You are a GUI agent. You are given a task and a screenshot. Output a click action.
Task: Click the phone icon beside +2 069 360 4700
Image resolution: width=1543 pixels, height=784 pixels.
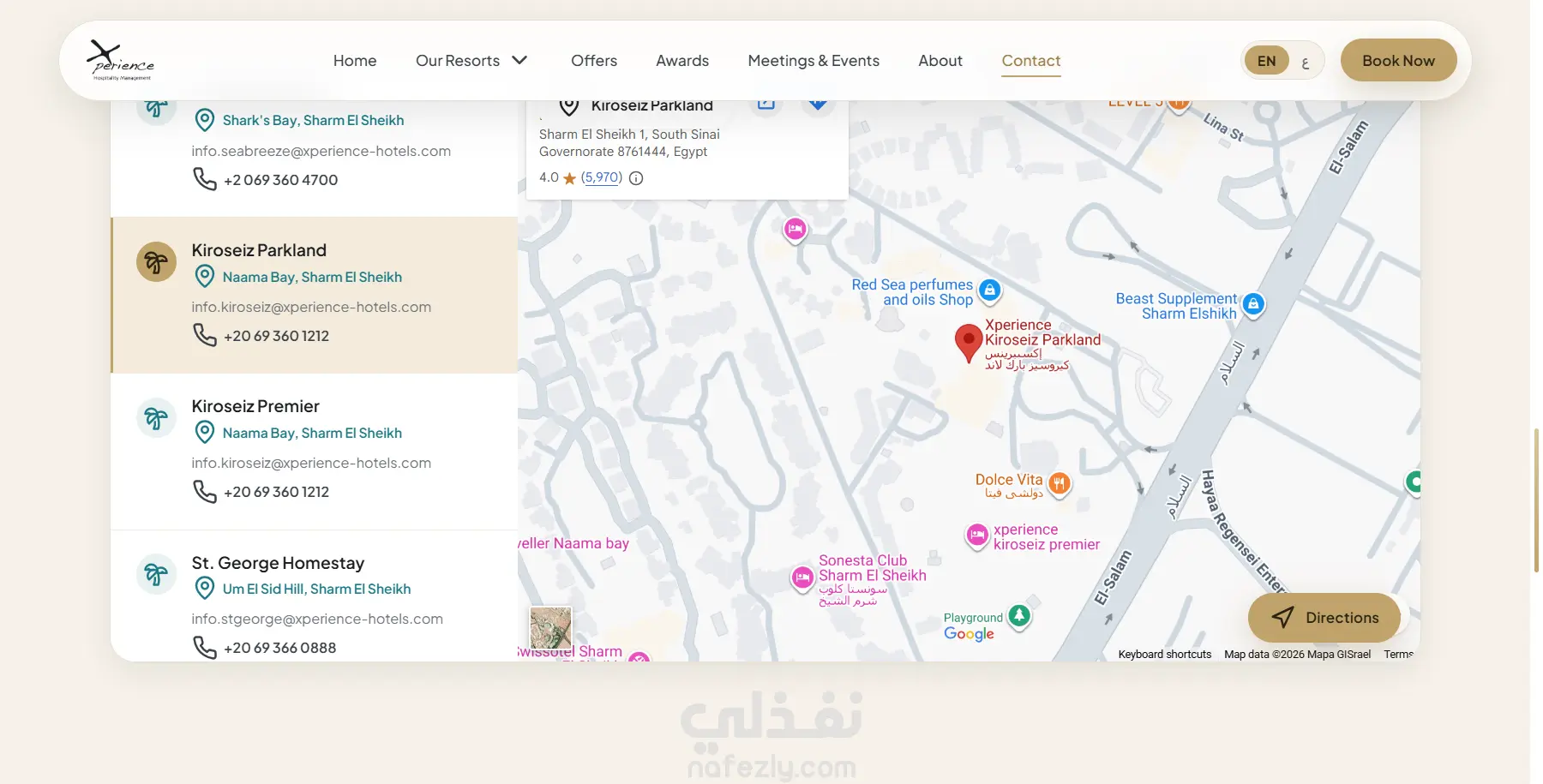[x=204, y=179]
